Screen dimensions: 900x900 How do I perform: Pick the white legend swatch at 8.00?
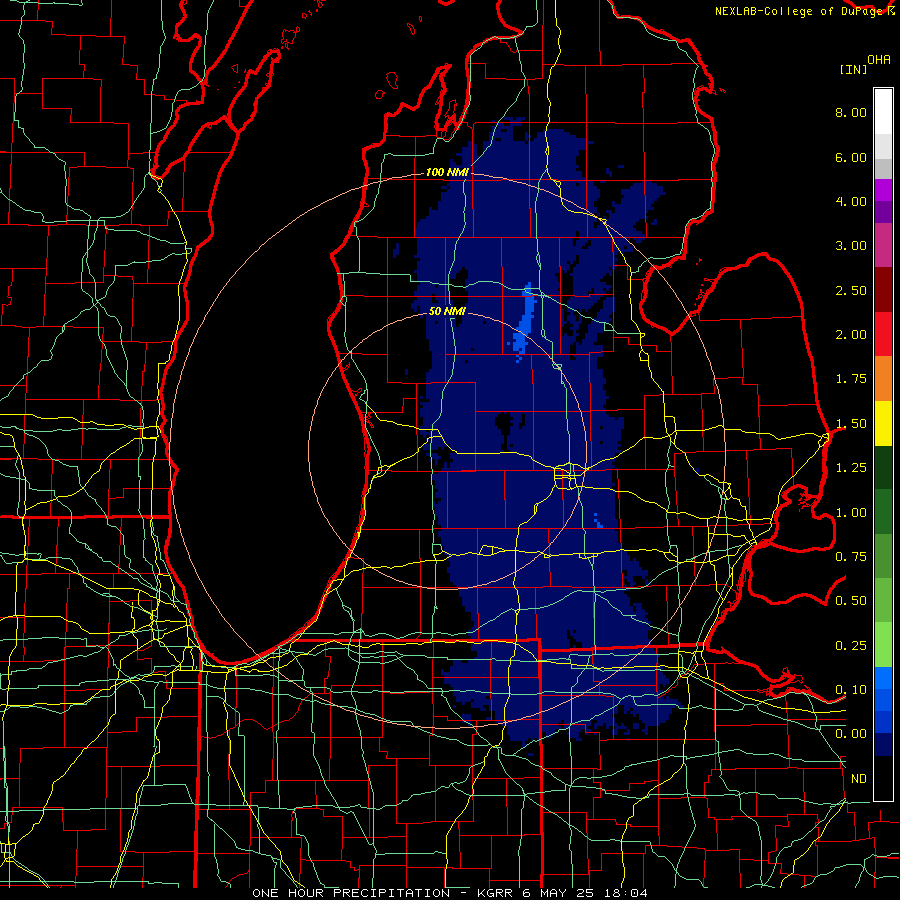point(883,112)
